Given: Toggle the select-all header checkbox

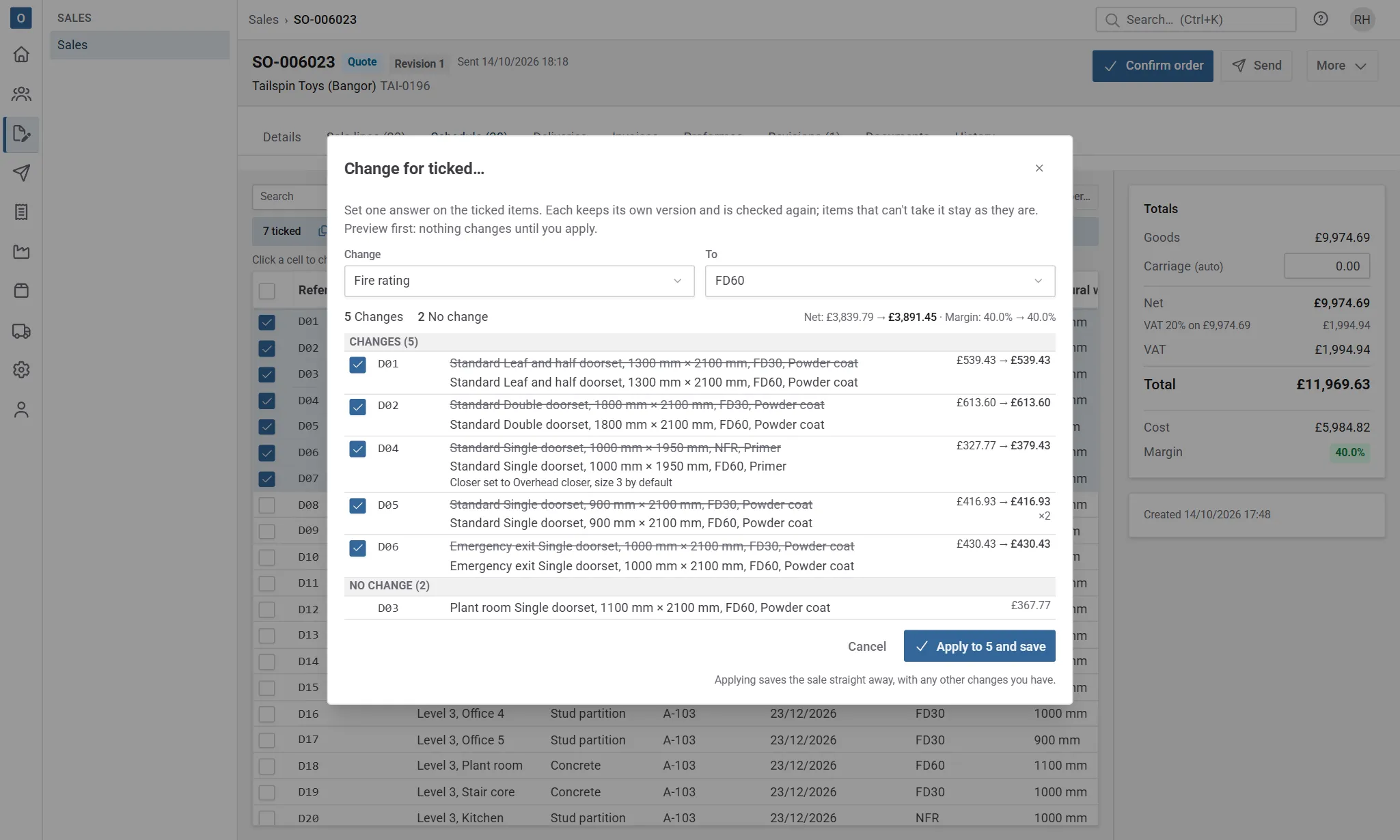Looking at the screenshot, I should point(266,291).
